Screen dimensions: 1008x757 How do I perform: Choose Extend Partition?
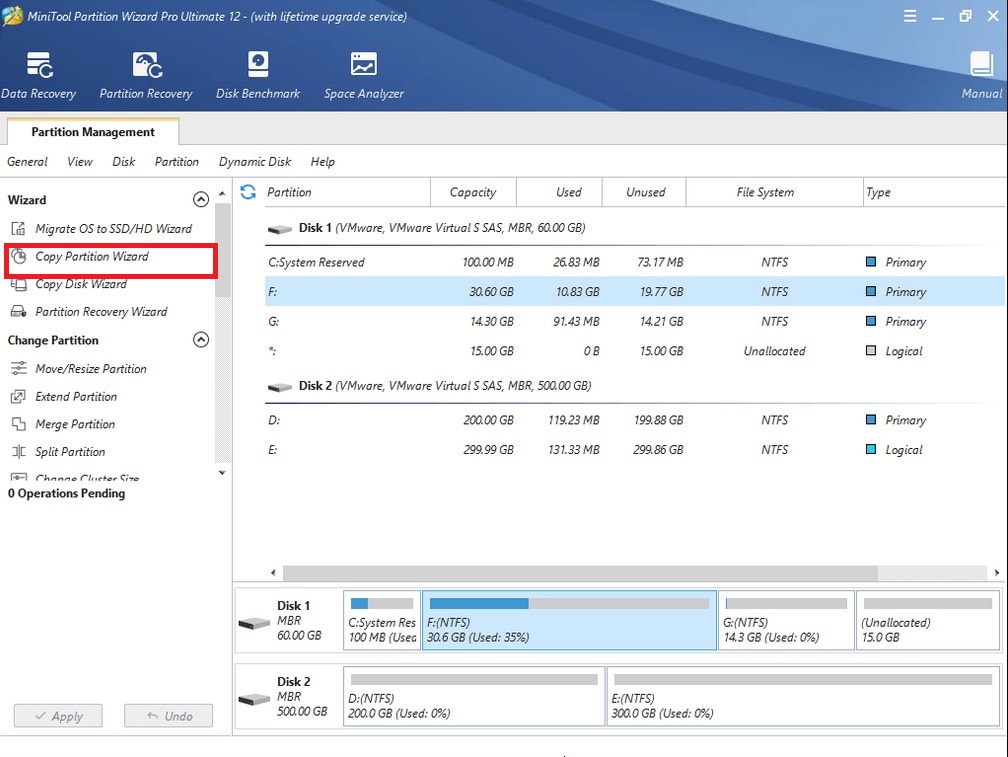tap(76, 396)
